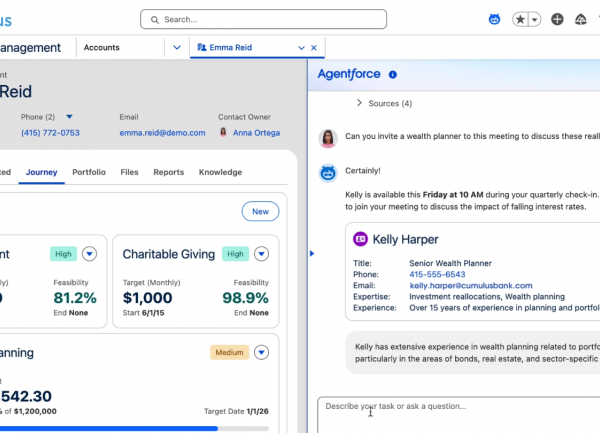Open actions dropdown on 81.2% feasibility card
The width and height of the screenshot is (600, 433).
(89, 254)
